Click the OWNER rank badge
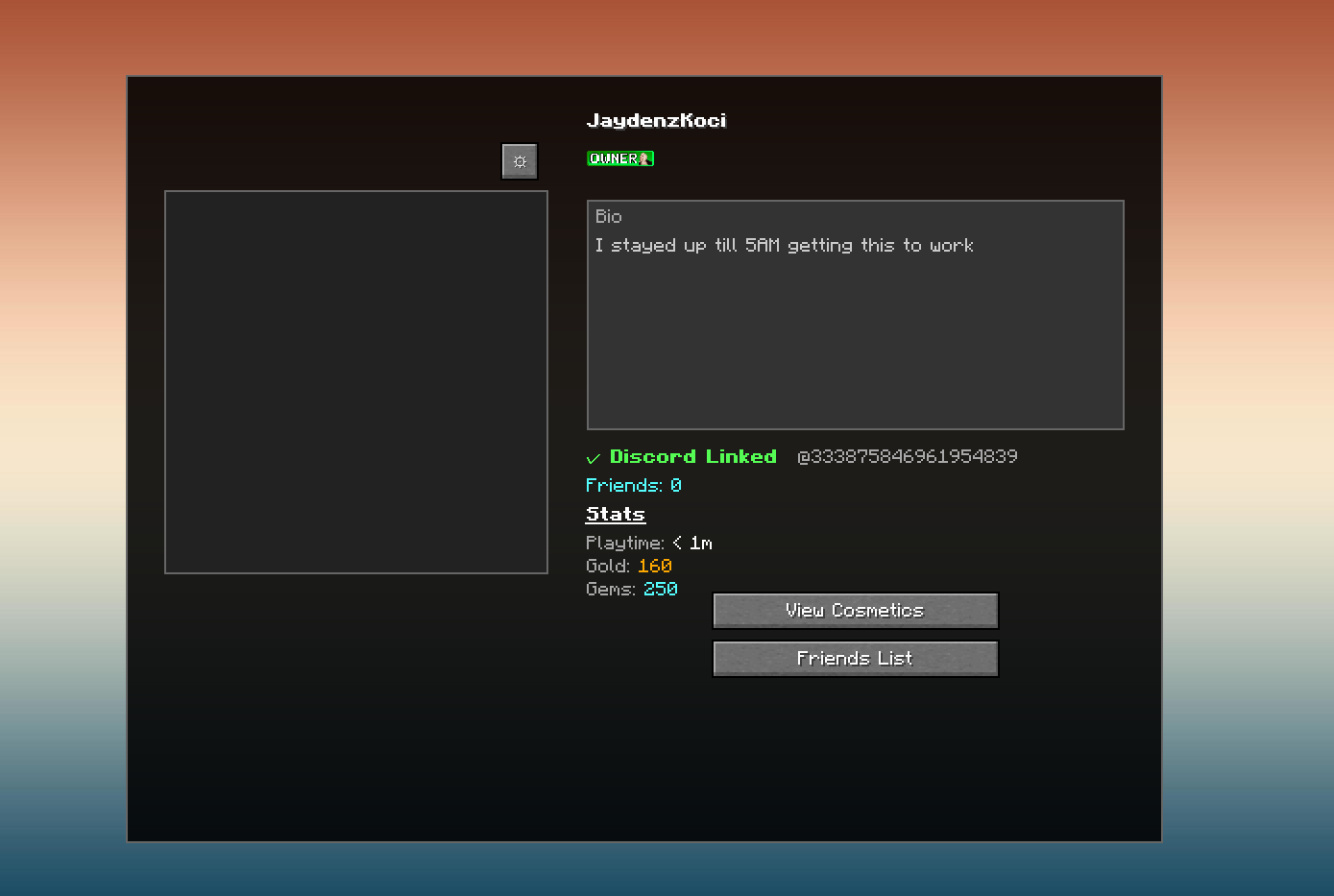 click(x=620, y=158)
